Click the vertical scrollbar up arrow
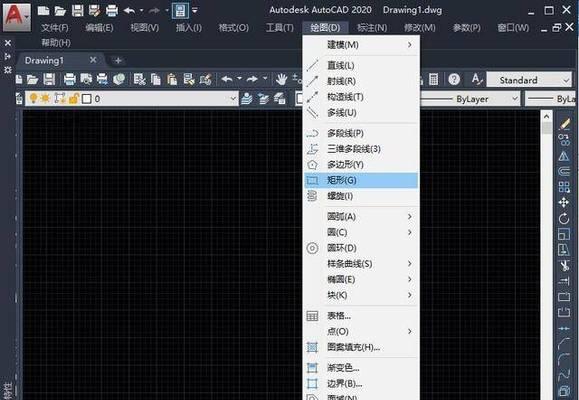Viewport: 579px width, 400px height. point(547,117)
